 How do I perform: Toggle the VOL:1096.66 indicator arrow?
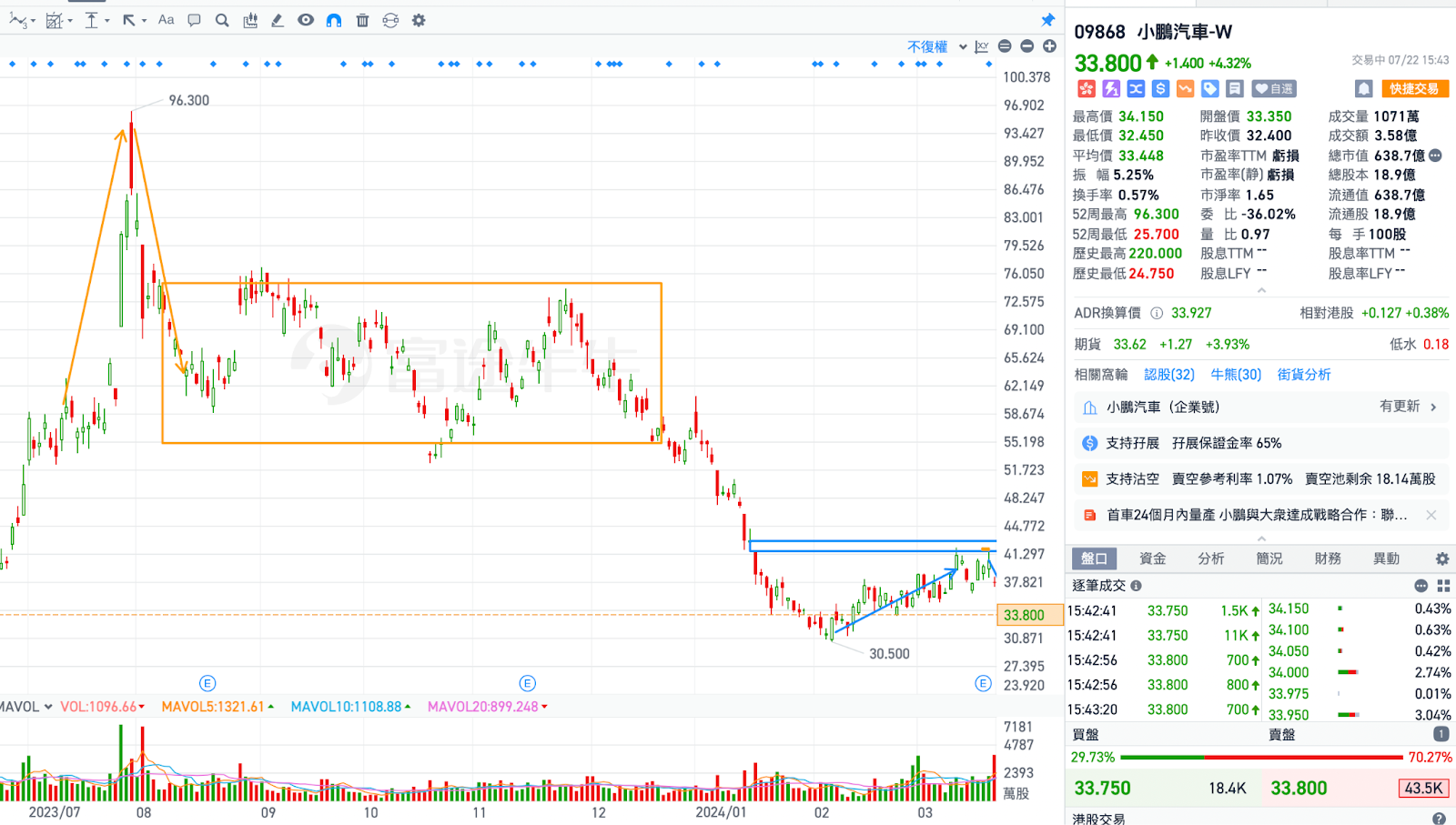click(142, 707)
